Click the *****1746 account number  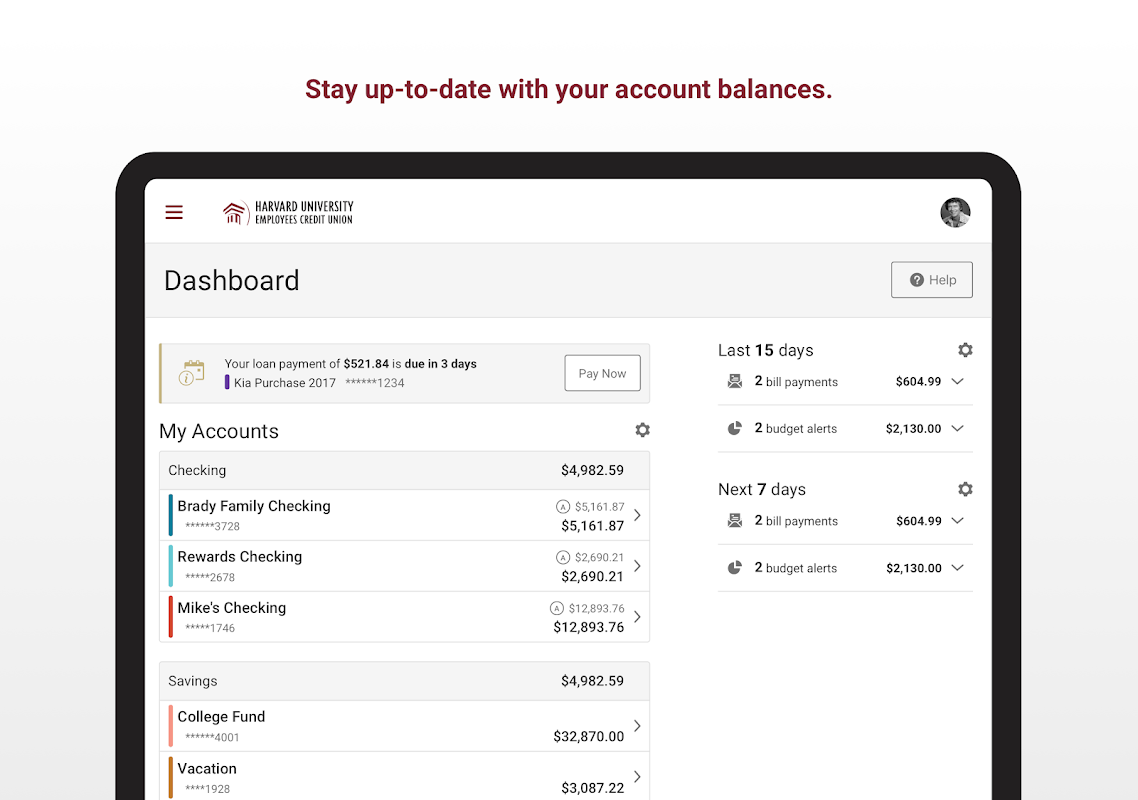pos(210,628)
